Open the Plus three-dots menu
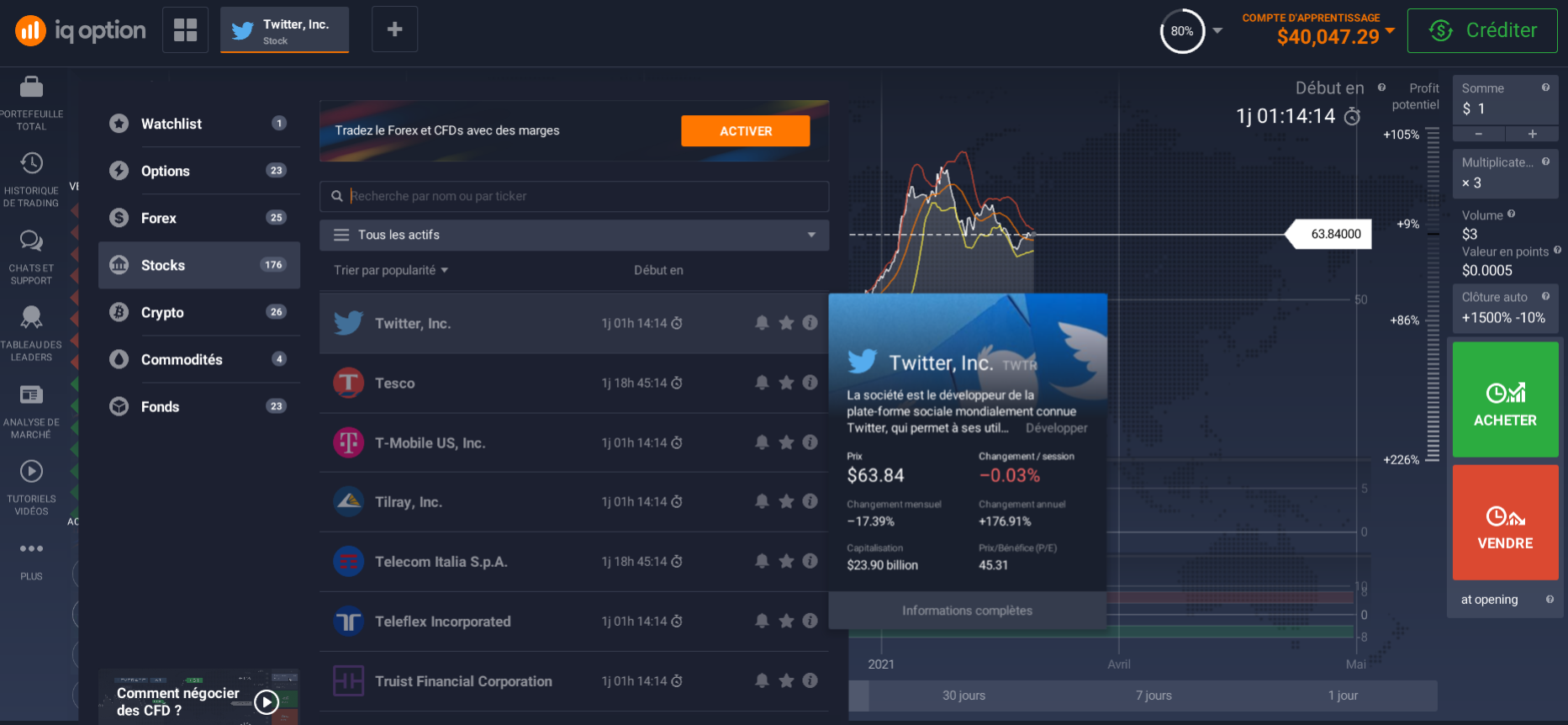The image size is (1568, 725). pos(31,548)
